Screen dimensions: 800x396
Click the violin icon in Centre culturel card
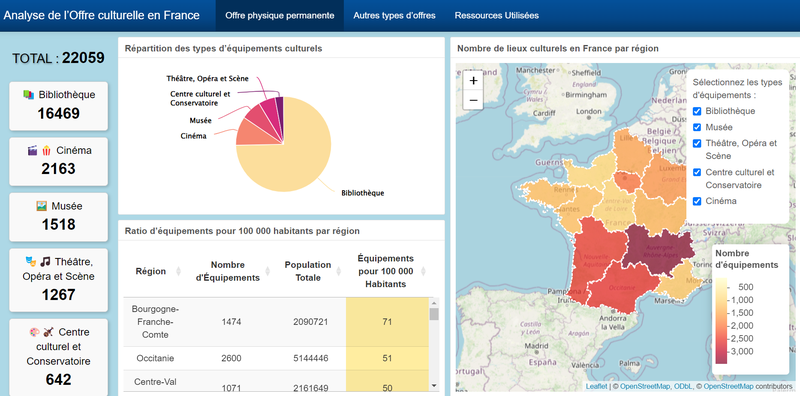pyautogui.click(x=48, y=332)
